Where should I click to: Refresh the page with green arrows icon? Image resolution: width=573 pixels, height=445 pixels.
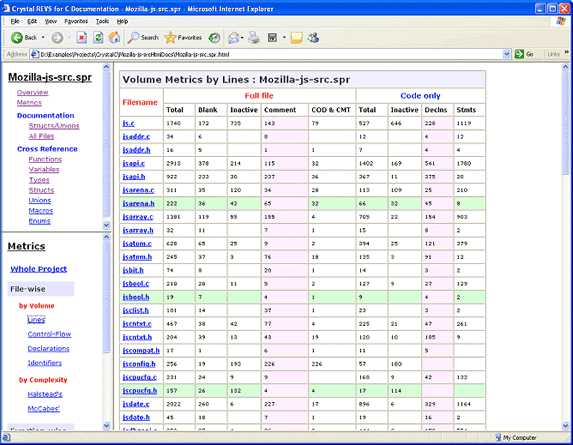[x=98, y=37]
